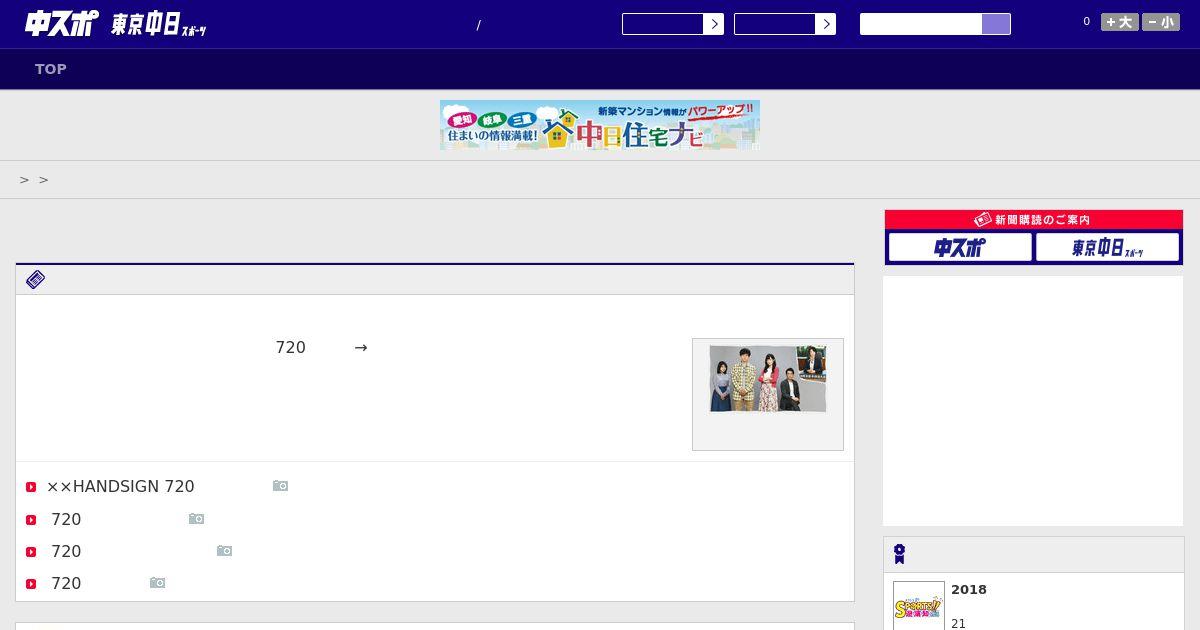
Task: Click the 中スポ logo in the header
Action: 62,23
